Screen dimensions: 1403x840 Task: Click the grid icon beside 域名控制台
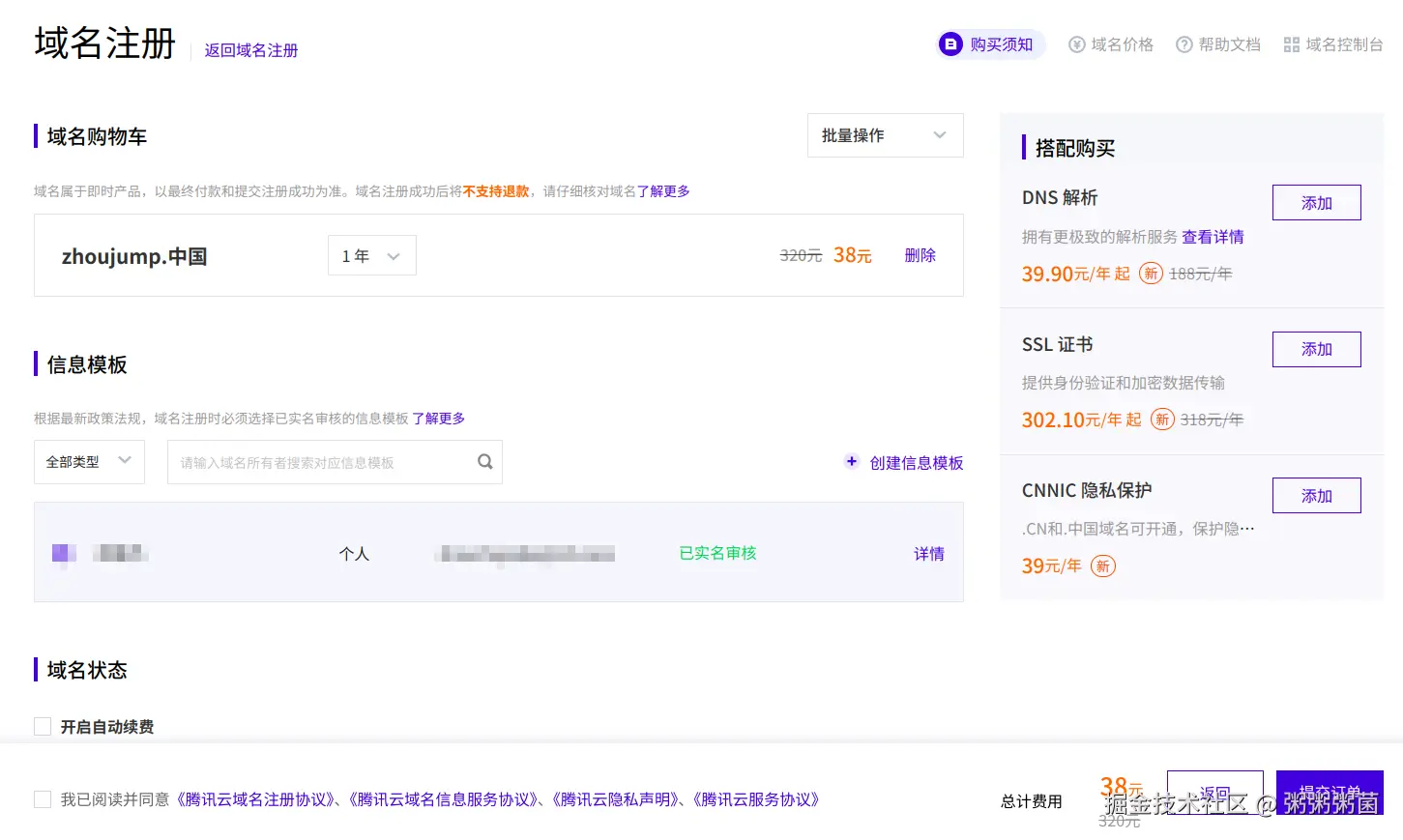[x=1291, y=44]
